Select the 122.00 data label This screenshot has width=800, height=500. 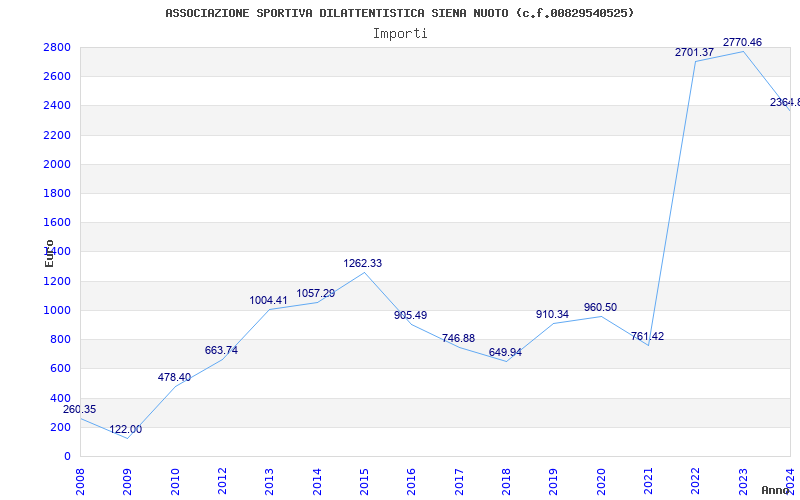[x=126, y=430]
